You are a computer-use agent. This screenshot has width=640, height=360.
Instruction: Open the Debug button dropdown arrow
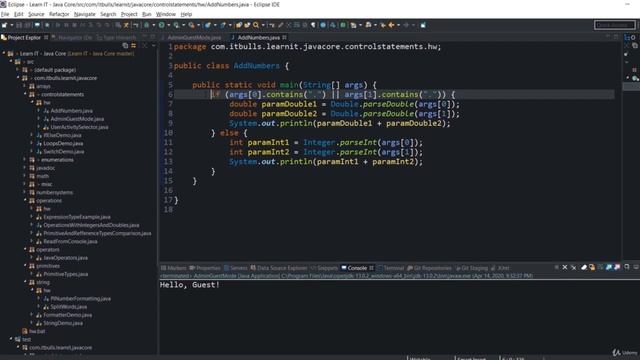click(x=153, y=25)
